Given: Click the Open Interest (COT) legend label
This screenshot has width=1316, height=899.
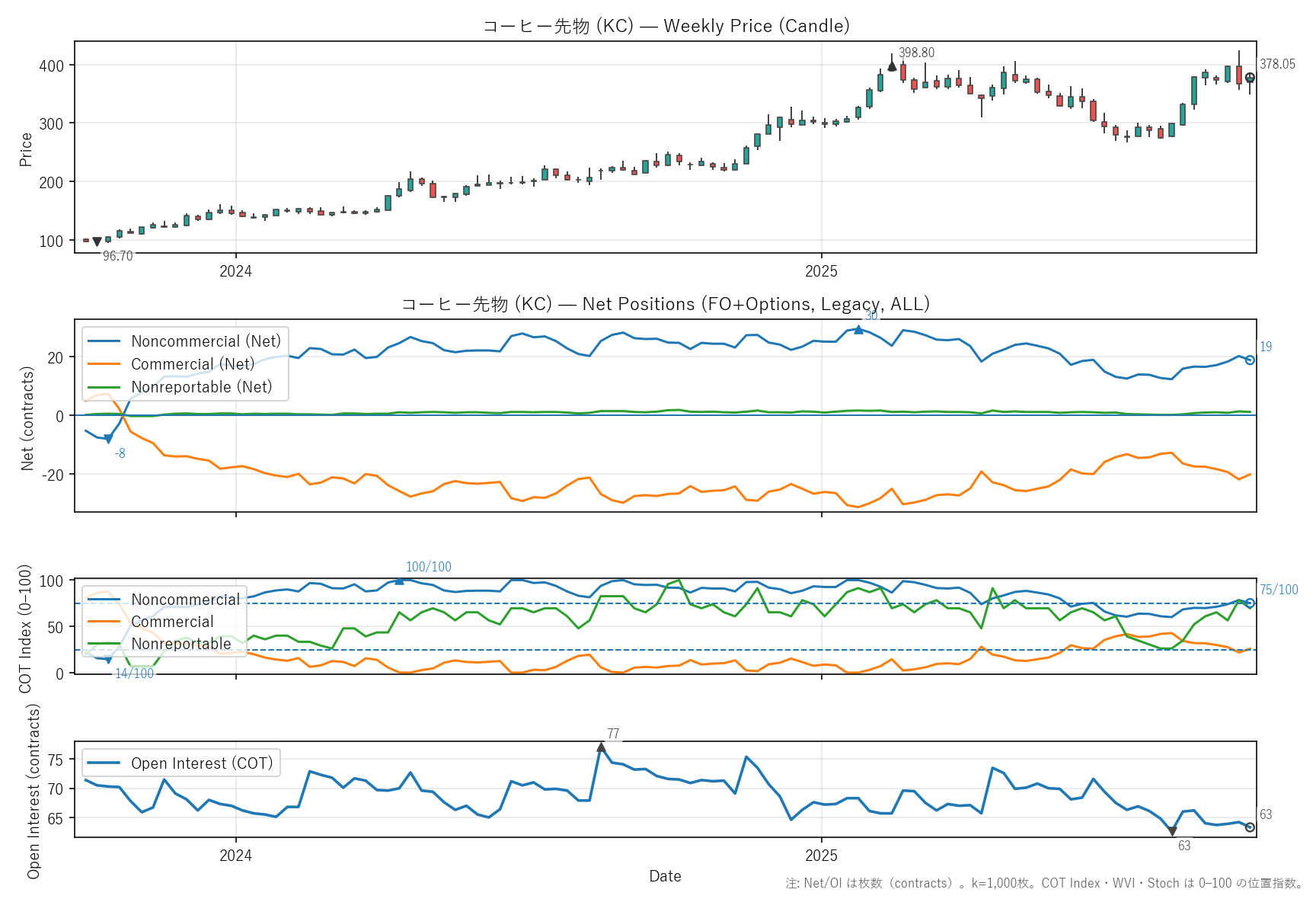Looking at the screenshot, I should (x=202, y=763).
